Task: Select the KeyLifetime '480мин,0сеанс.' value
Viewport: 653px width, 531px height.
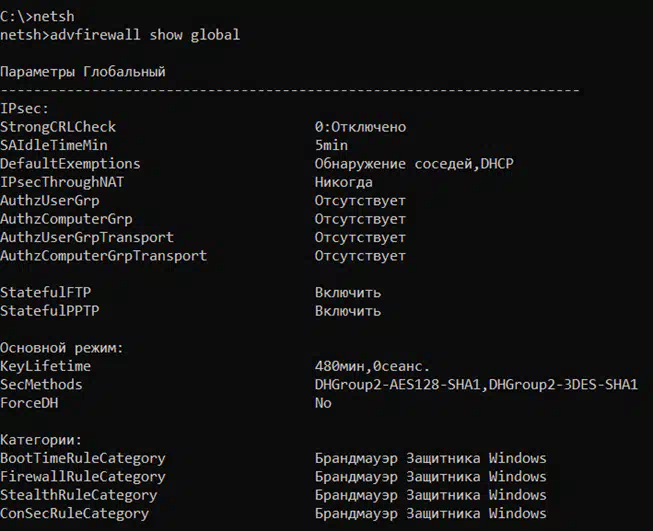Action: pos(372,366)
